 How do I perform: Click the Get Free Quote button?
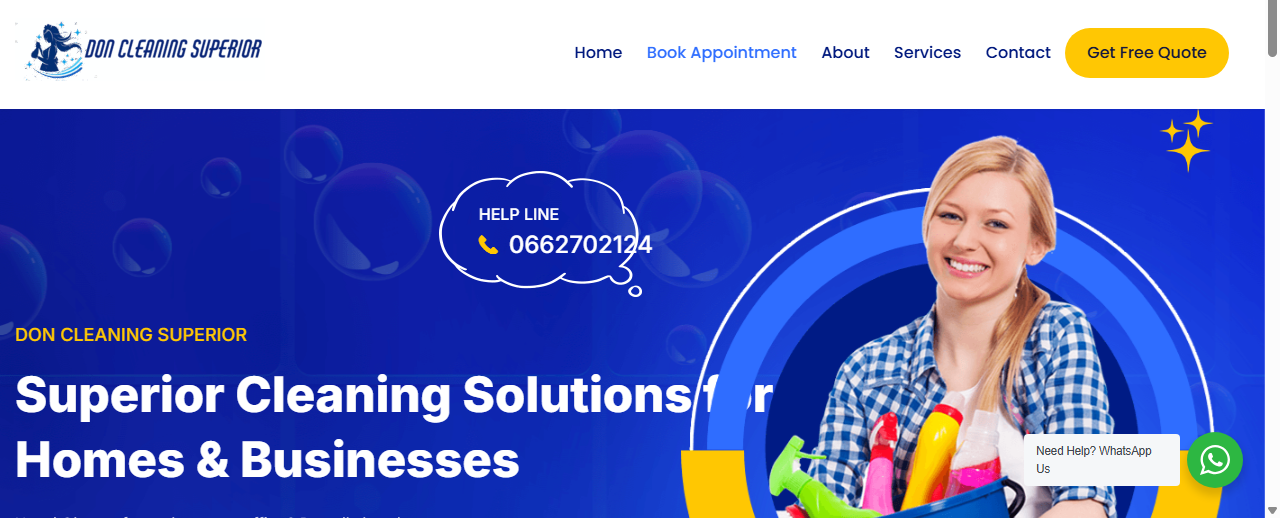pyautogui.click(x=1147, y=53)
